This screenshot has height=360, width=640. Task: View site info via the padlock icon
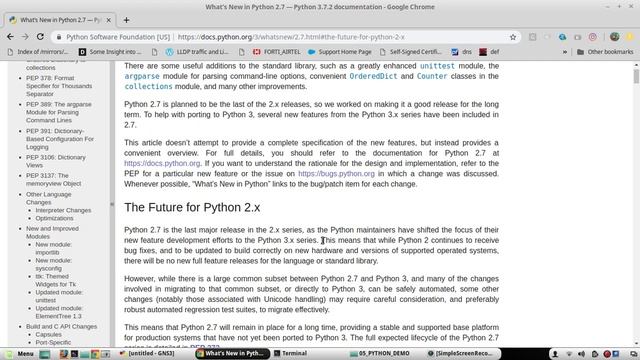[59, 37]
